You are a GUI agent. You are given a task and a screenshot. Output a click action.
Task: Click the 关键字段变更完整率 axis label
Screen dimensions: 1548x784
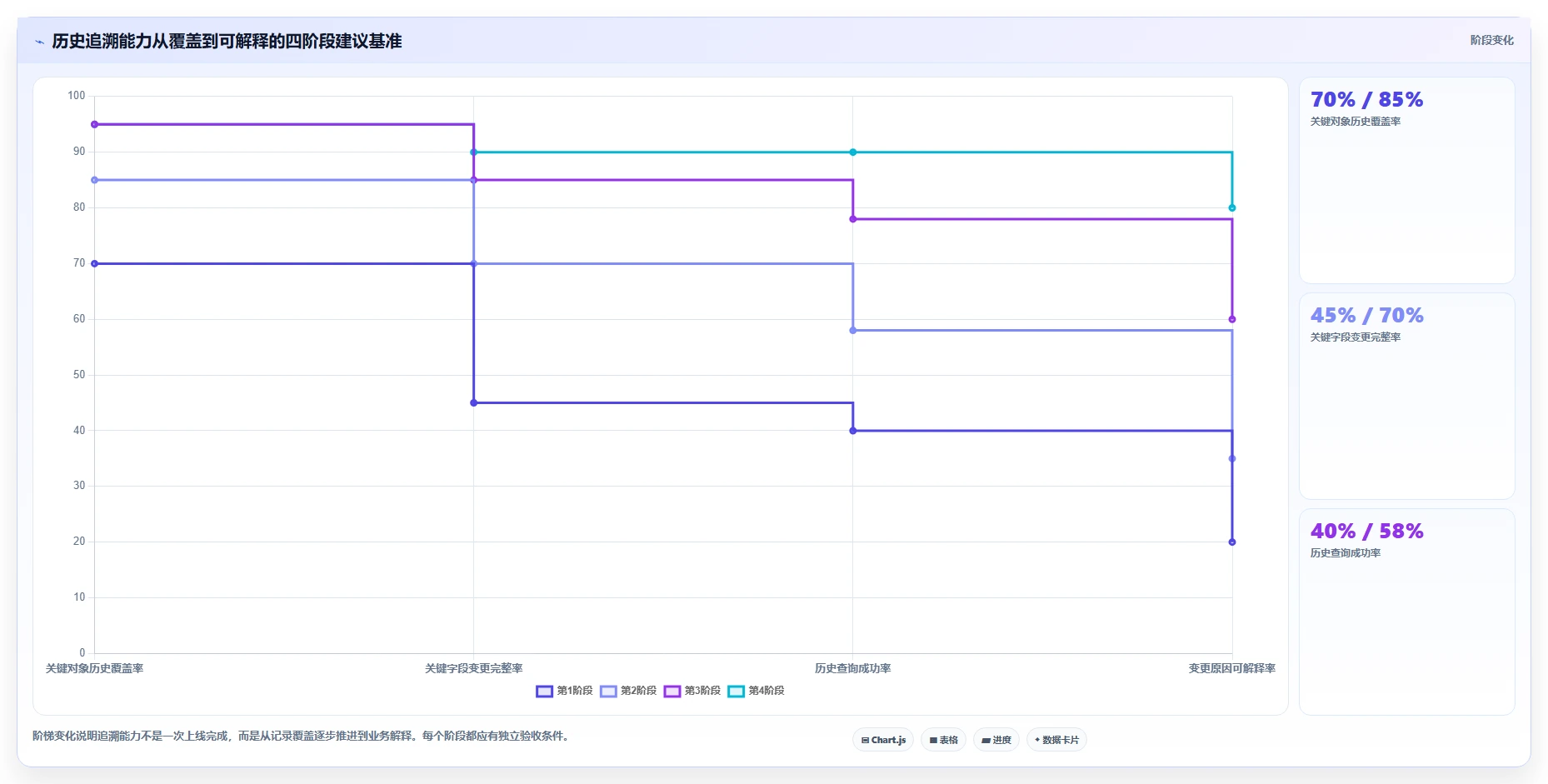click(x=474, y=668)
